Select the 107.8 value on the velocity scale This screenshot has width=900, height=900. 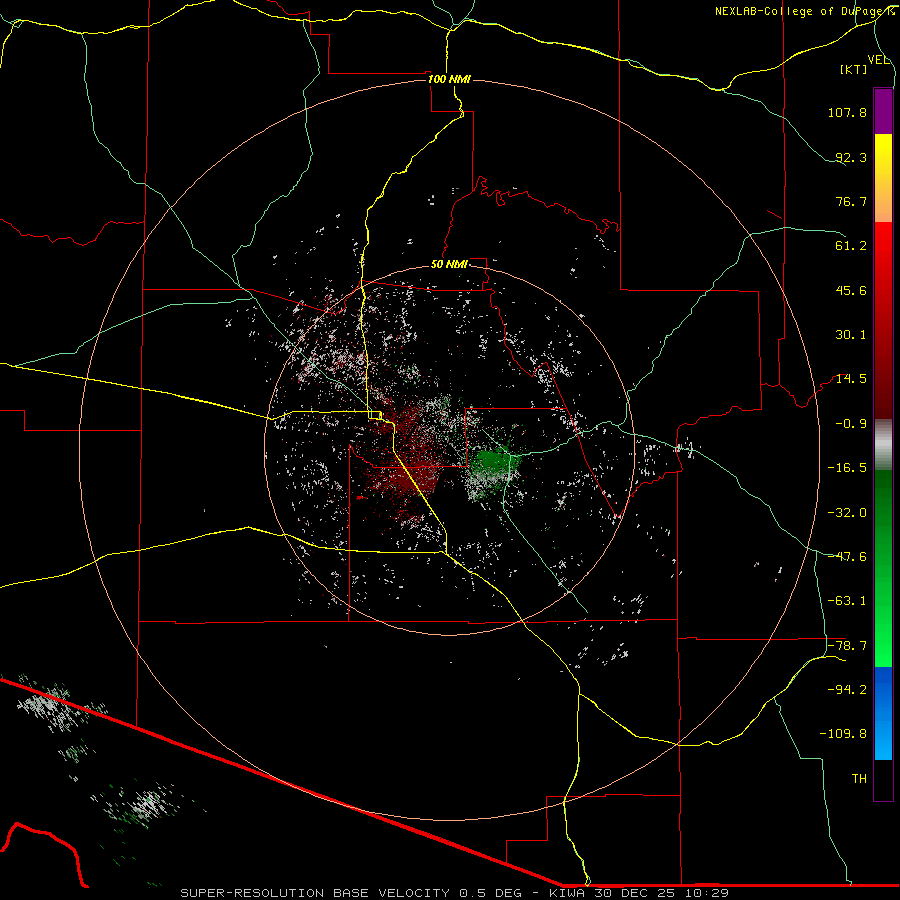(847, 112)
